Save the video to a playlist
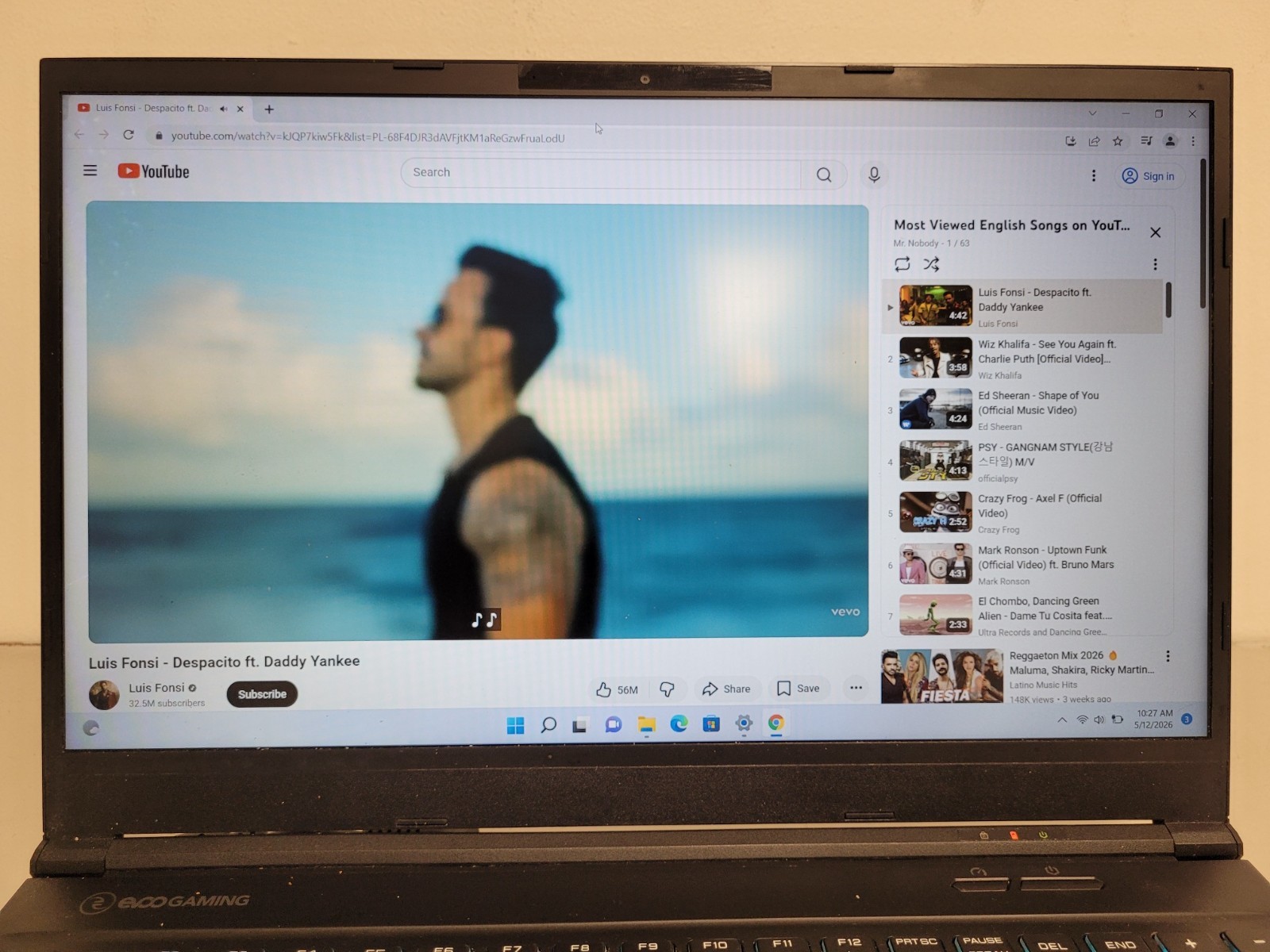Screen dimensions: 1270x952 pyautogui.click(x=799, y=689)
